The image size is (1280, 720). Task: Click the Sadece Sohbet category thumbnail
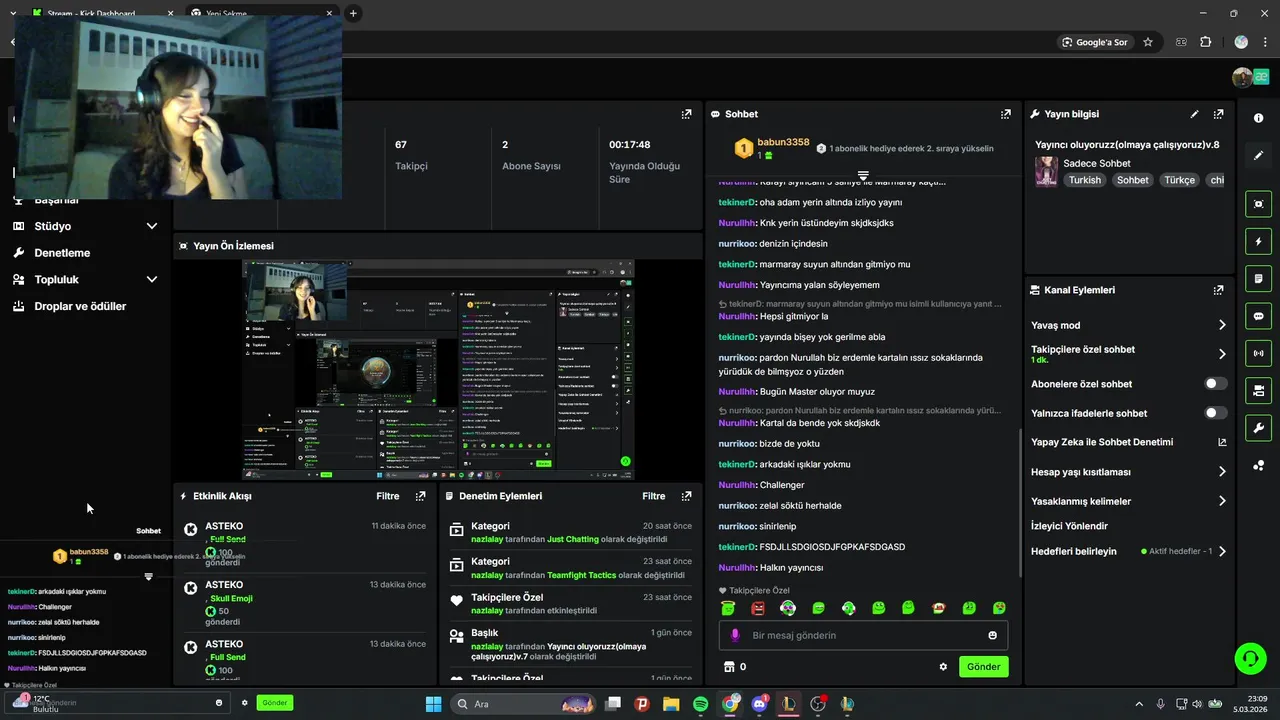tap(1046, 171)
